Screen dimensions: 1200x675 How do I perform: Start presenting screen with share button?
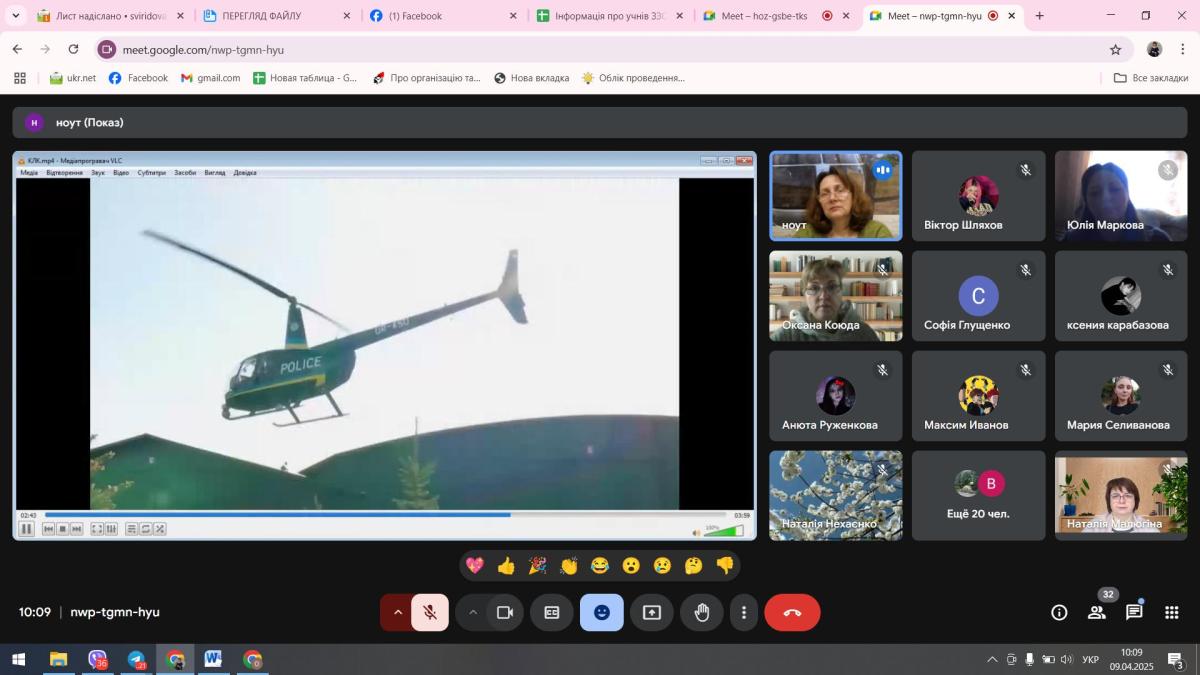pyautogui.click(x=652, y=613)
